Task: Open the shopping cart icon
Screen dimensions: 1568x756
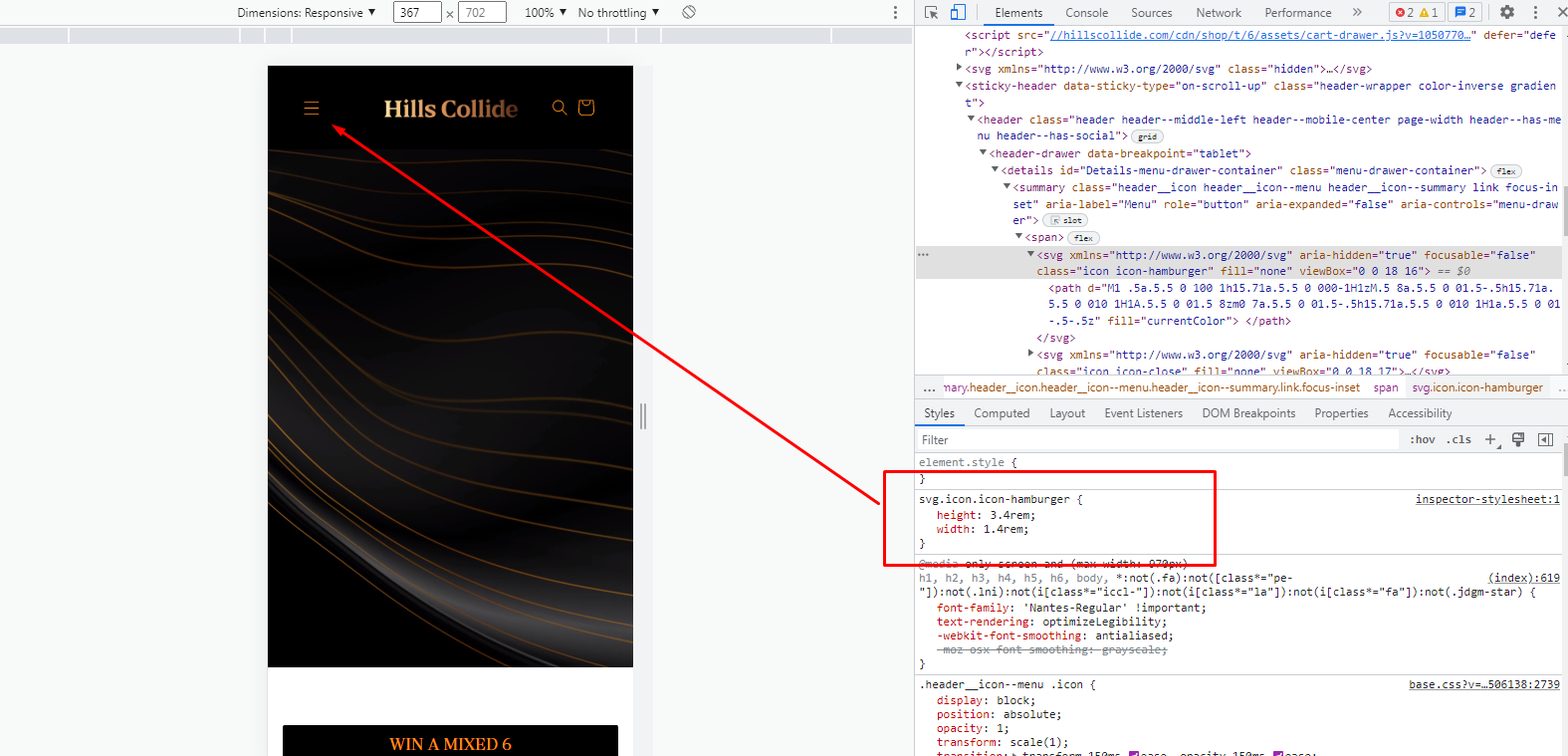Action: pyautogui.click(x=586, y=108)
